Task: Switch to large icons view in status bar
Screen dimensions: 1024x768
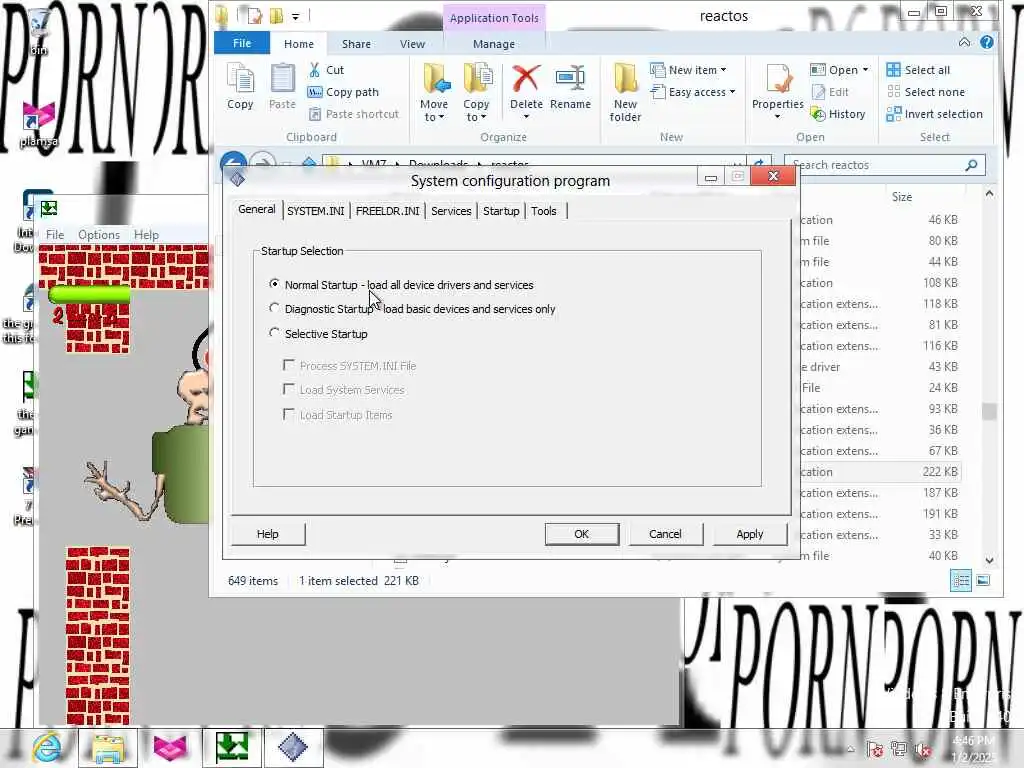Action: [x=983, y=581]
